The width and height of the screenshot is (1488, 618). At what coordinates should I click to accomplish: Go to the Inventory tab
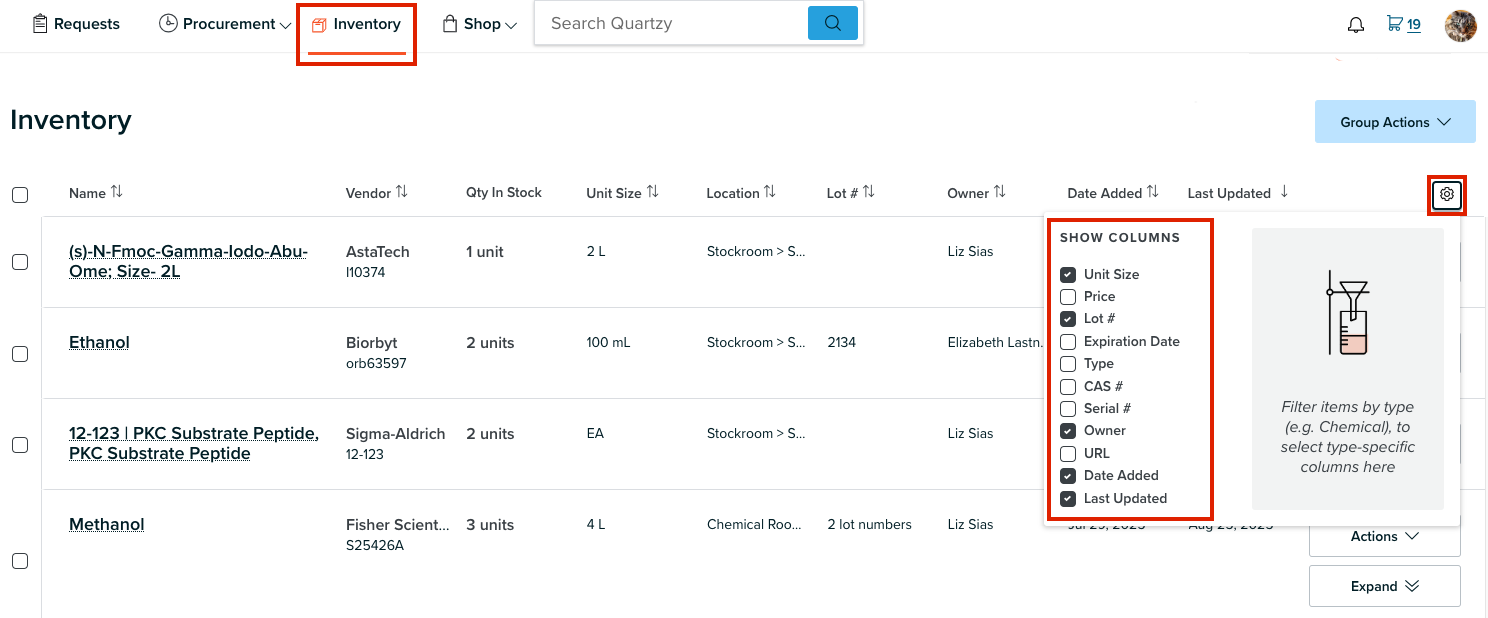tap(356, 24)
